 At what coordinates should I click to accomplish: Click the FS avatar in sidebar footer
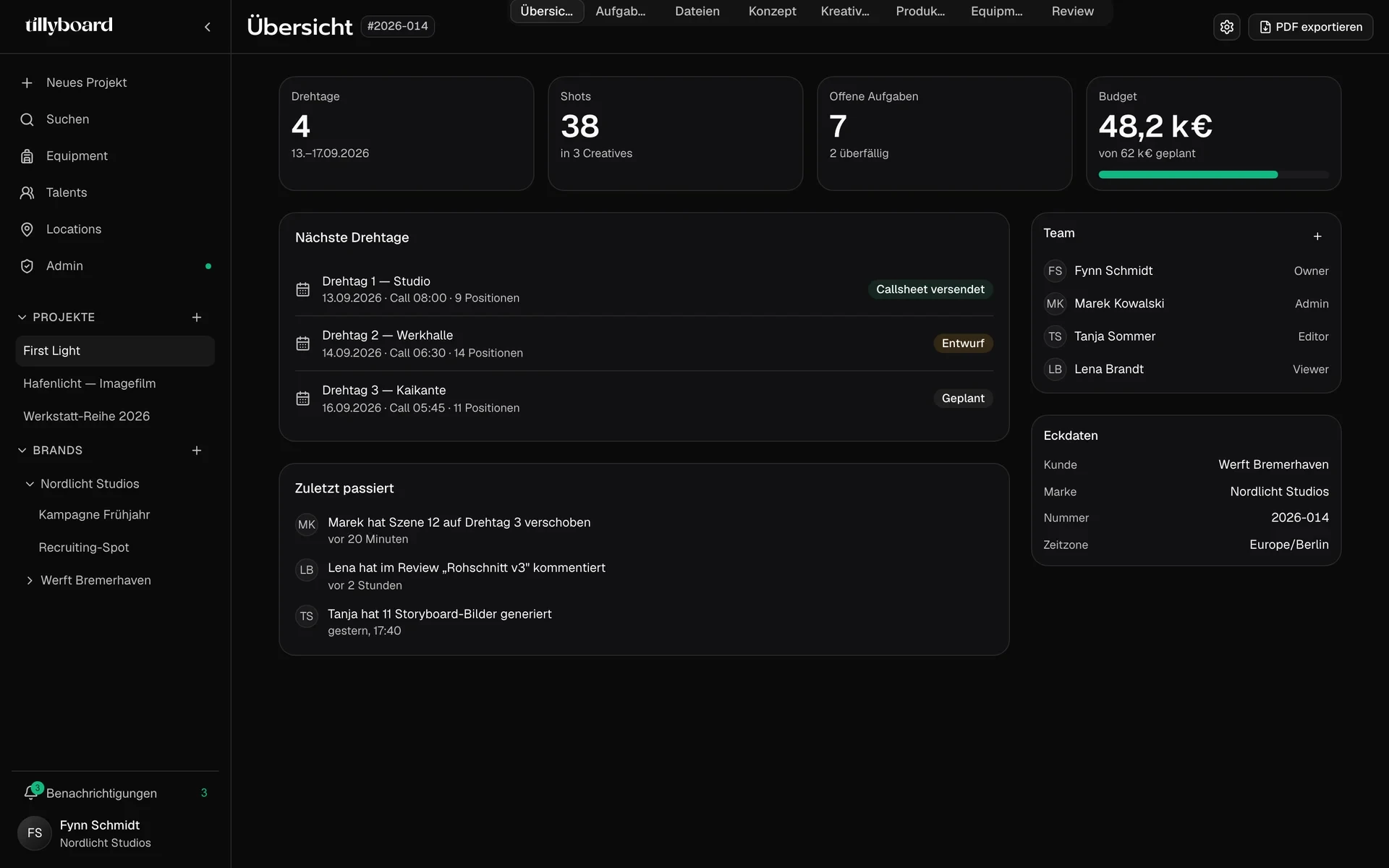35,833
